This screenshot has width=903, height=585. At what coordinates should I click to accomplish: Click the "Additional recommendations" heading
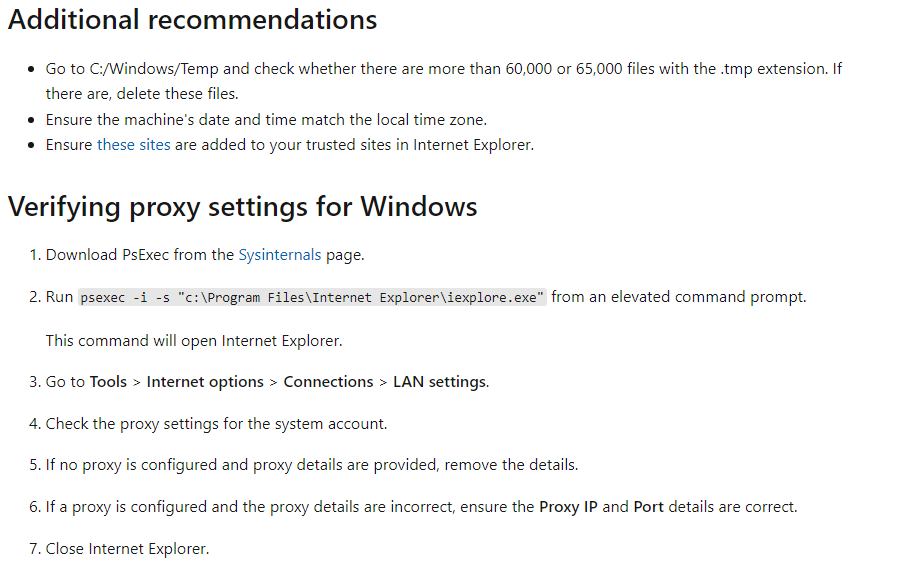pyautogui.click(x=192, y=20)
